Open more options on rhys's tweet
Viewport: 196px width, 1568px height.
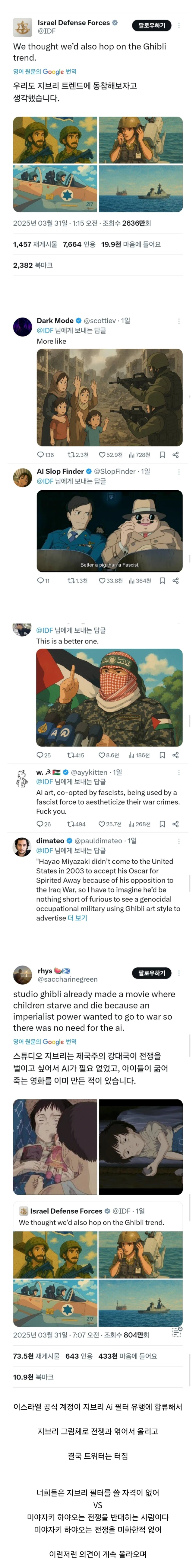(179, 973)
